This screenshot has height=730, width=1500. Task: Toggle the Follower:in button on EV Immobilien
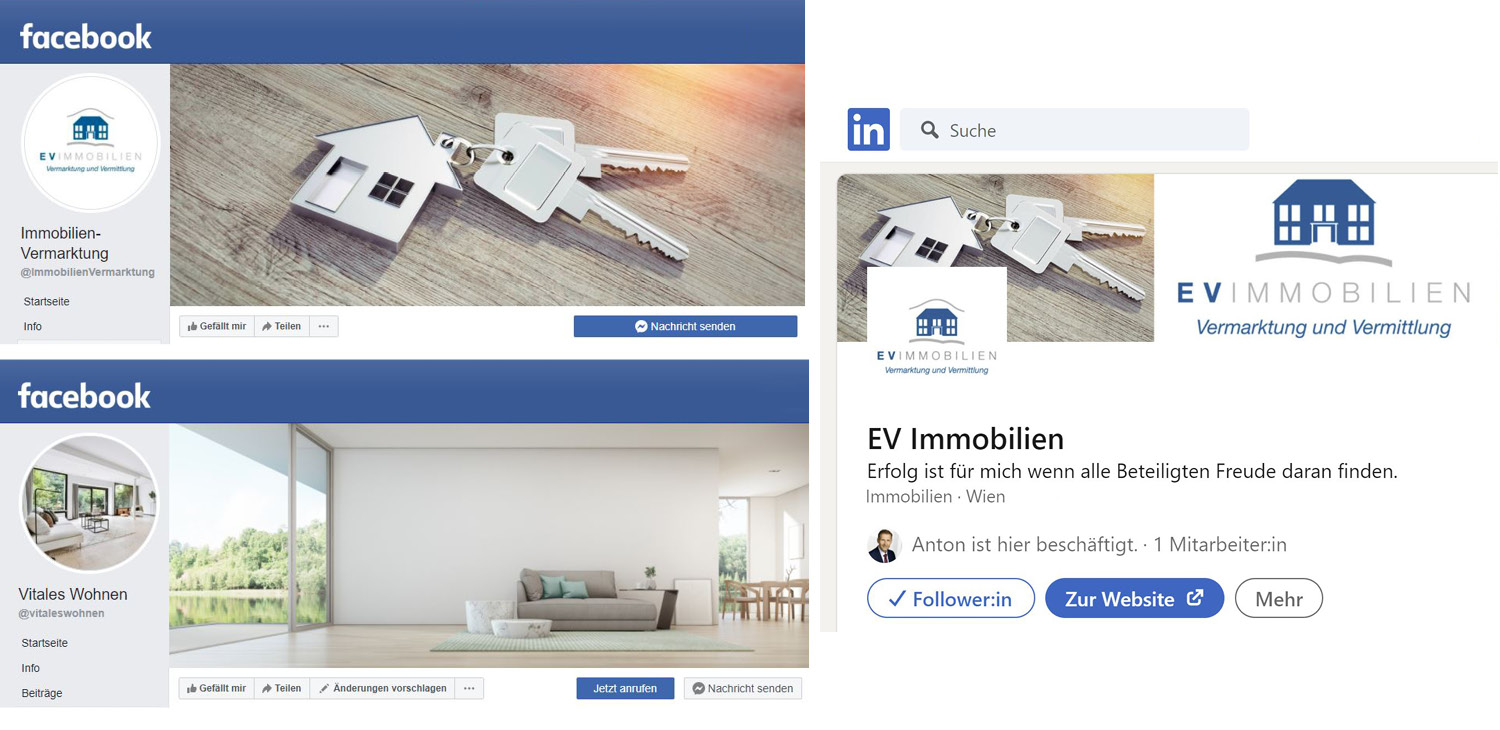click(x=951, y=599)
